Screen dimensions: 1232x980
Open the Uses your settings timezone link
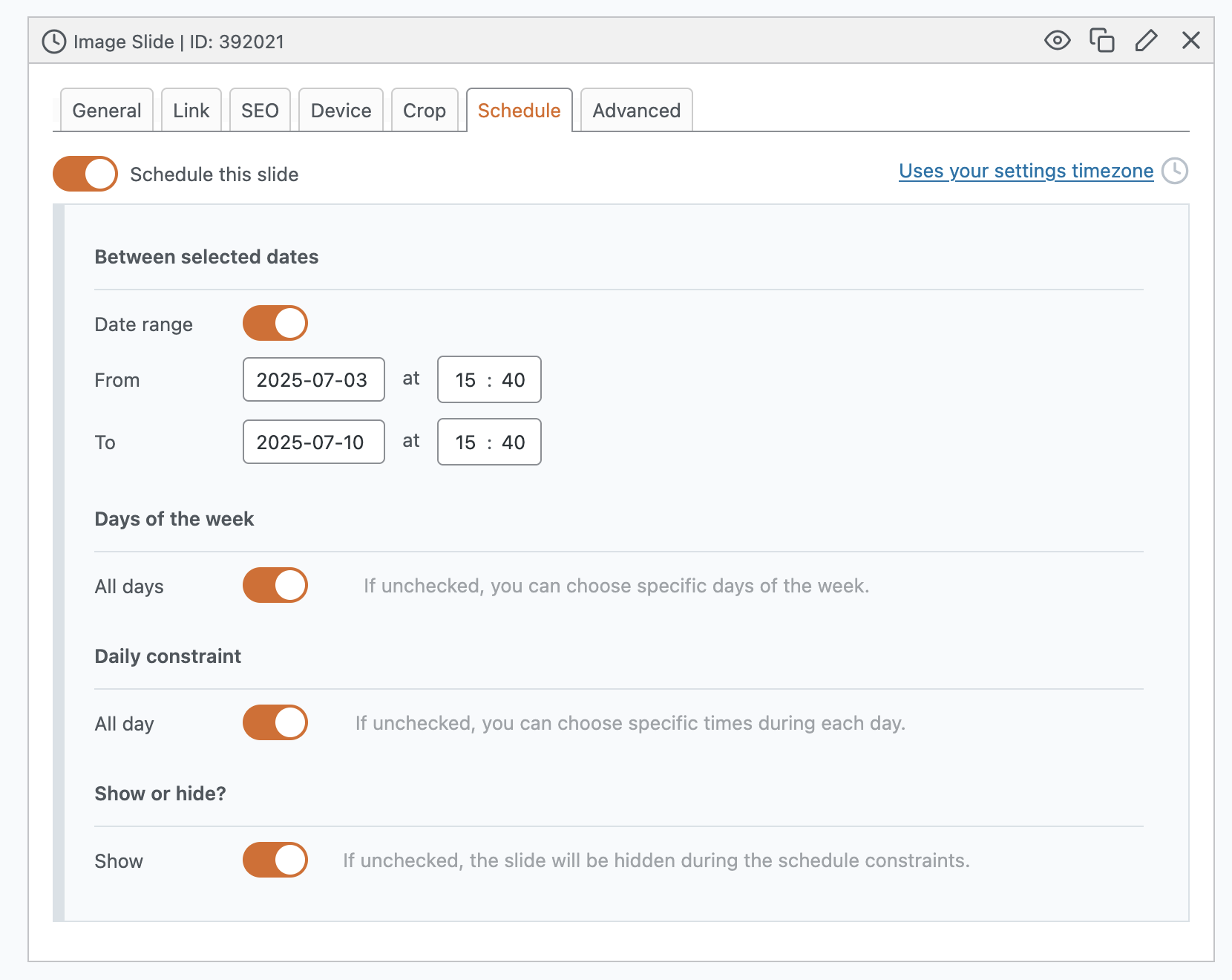1026,171
